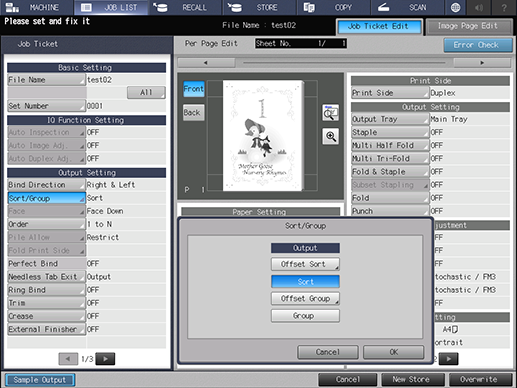Go to next Job Ticket settings page arrow
Screen dimensions: 517x388
[x=105, y=359]
